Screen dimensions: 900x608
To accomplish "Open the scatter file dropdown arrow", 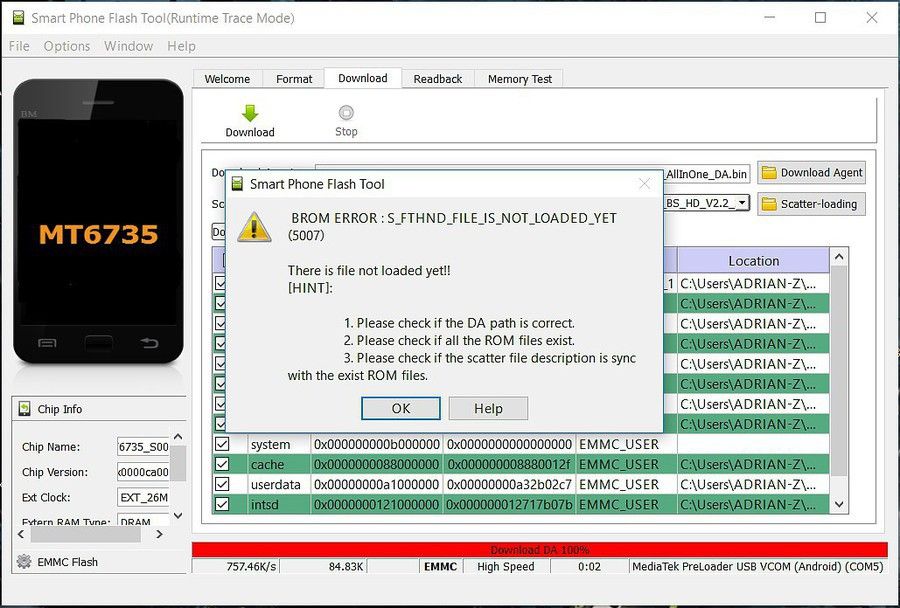I will [x=742, y=203].
